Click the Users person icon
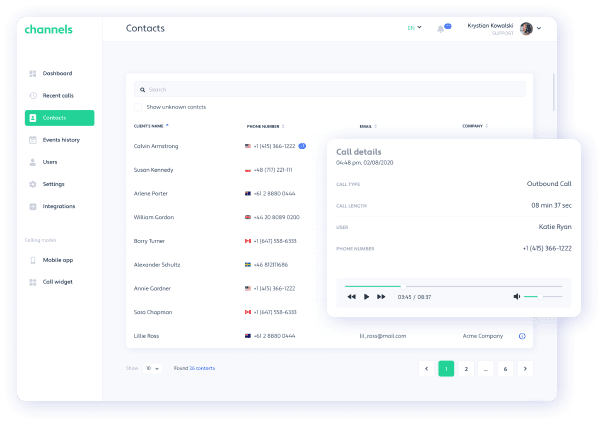Image resolution: width=604 pixels, height=424 pixels. coord(33,162)
